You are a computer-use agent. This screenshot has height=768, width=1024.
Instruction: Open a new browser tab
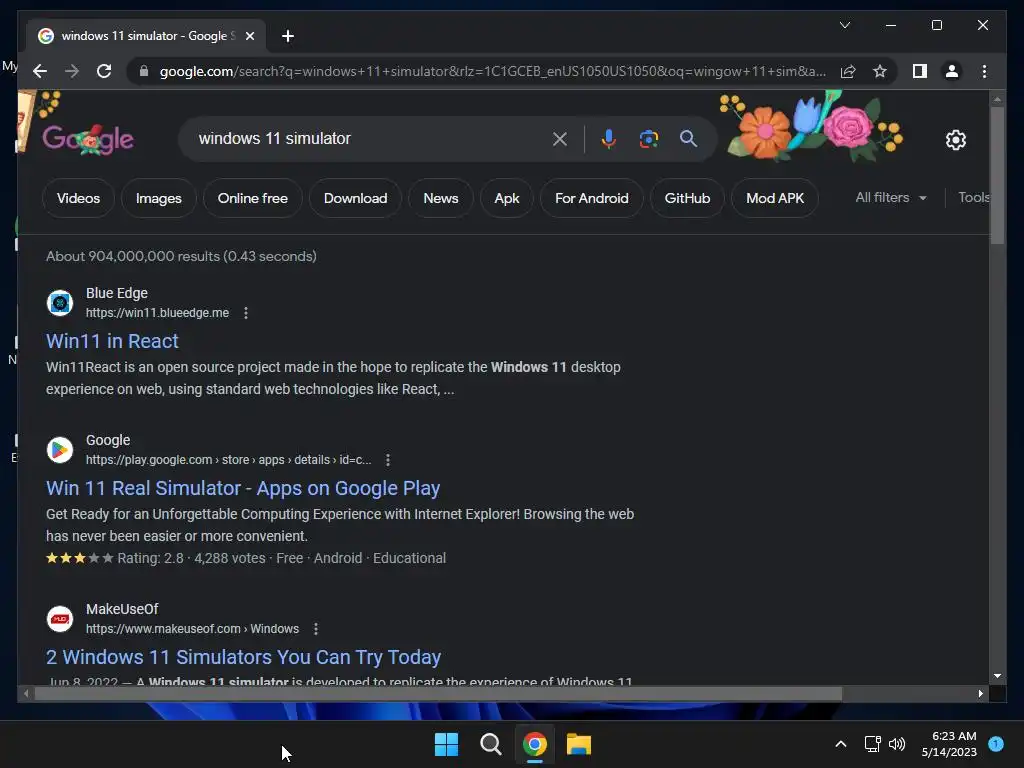pyautogui.click(x=287, y=36)
